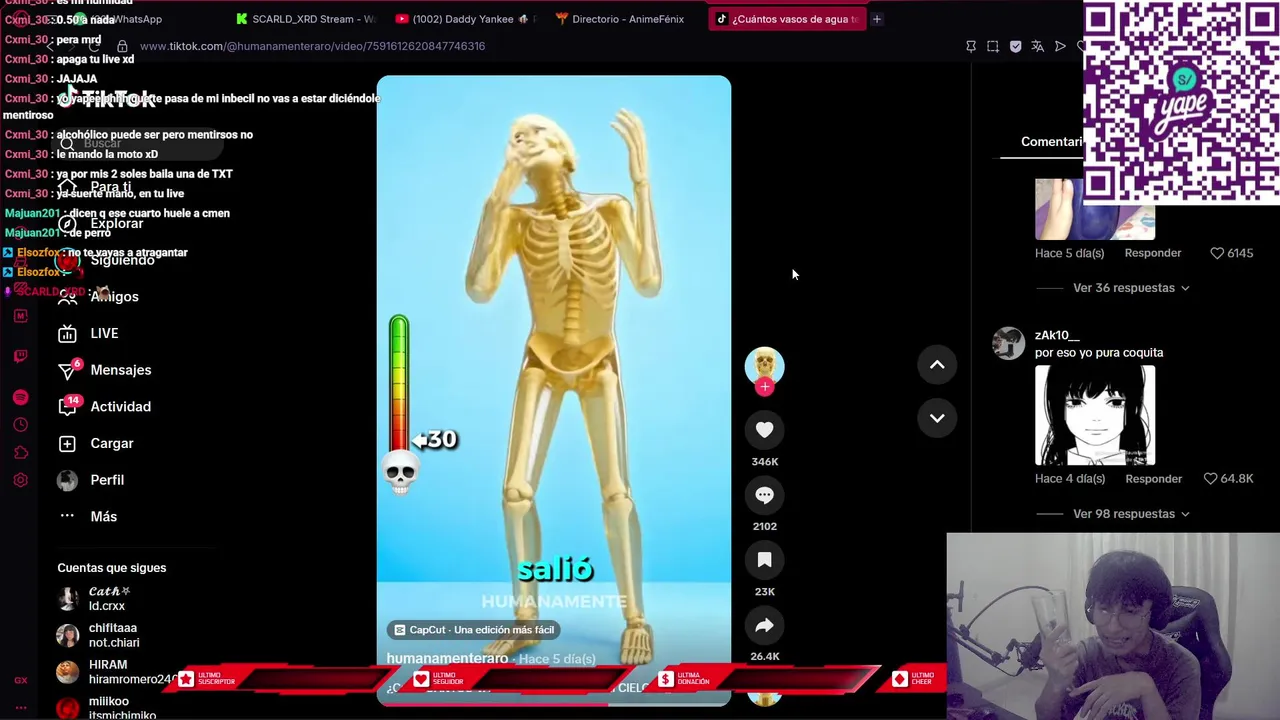Open Perfil in the sidebar
Image resolution: width=1280 pixels, height=720 pixels.
tap(107, 480)
